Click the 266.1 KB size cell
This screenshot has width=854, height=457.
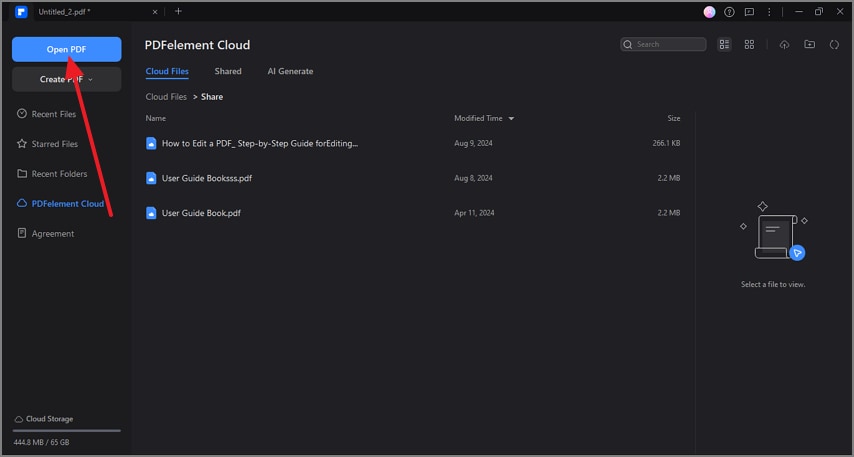pyautogui.click(x=666, y=143)
